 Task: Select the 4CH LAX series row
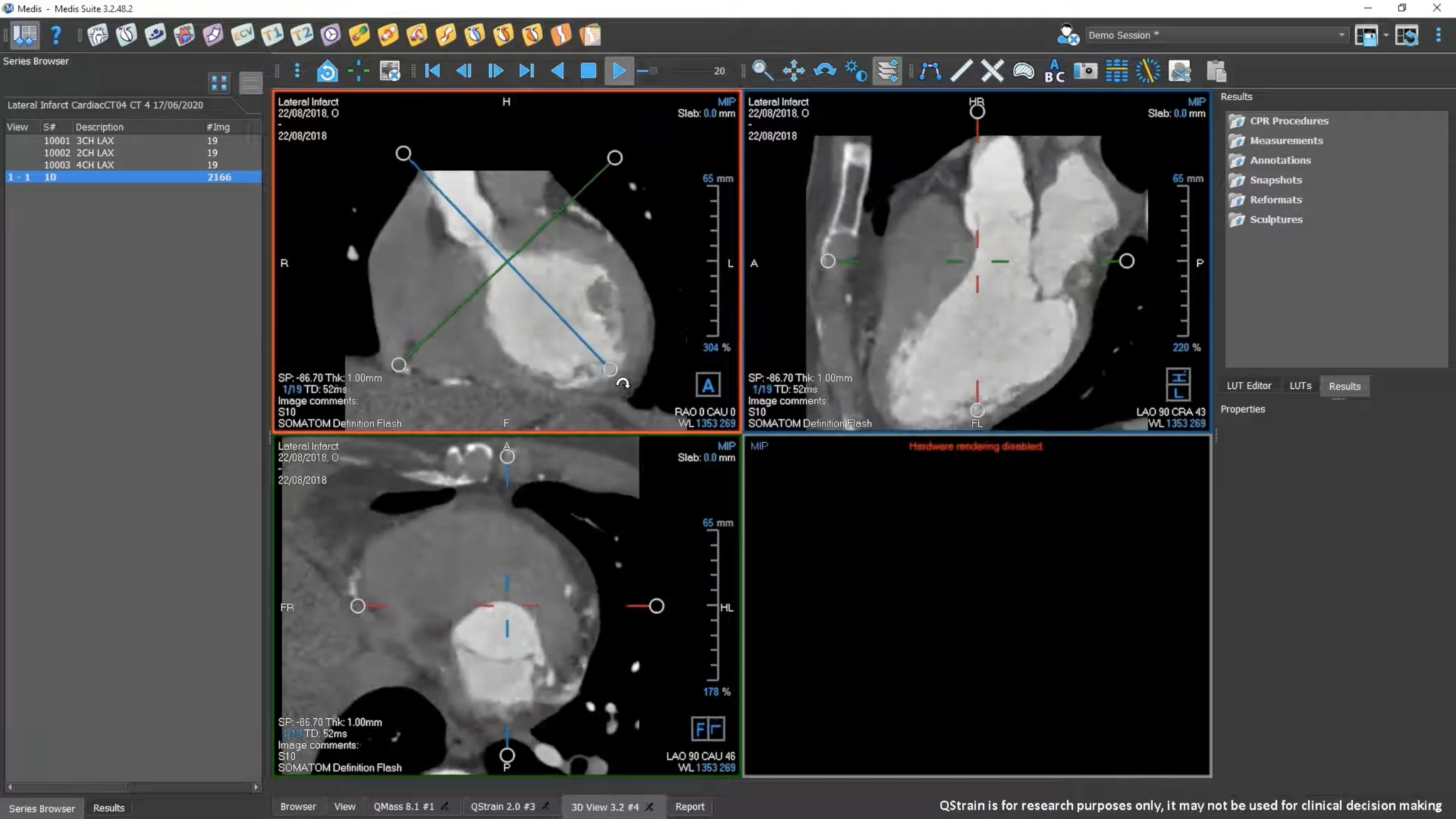point(95,165)
